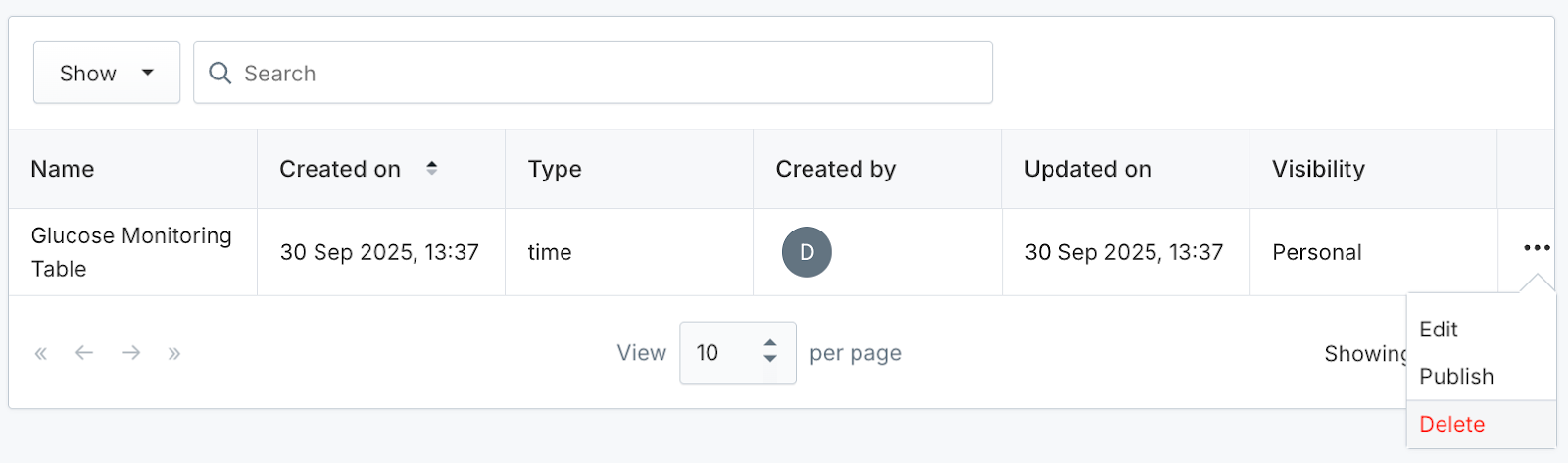Toggle the Created on sort arrows
This screenshot has width=1568, height=463.
coord(431,169)
